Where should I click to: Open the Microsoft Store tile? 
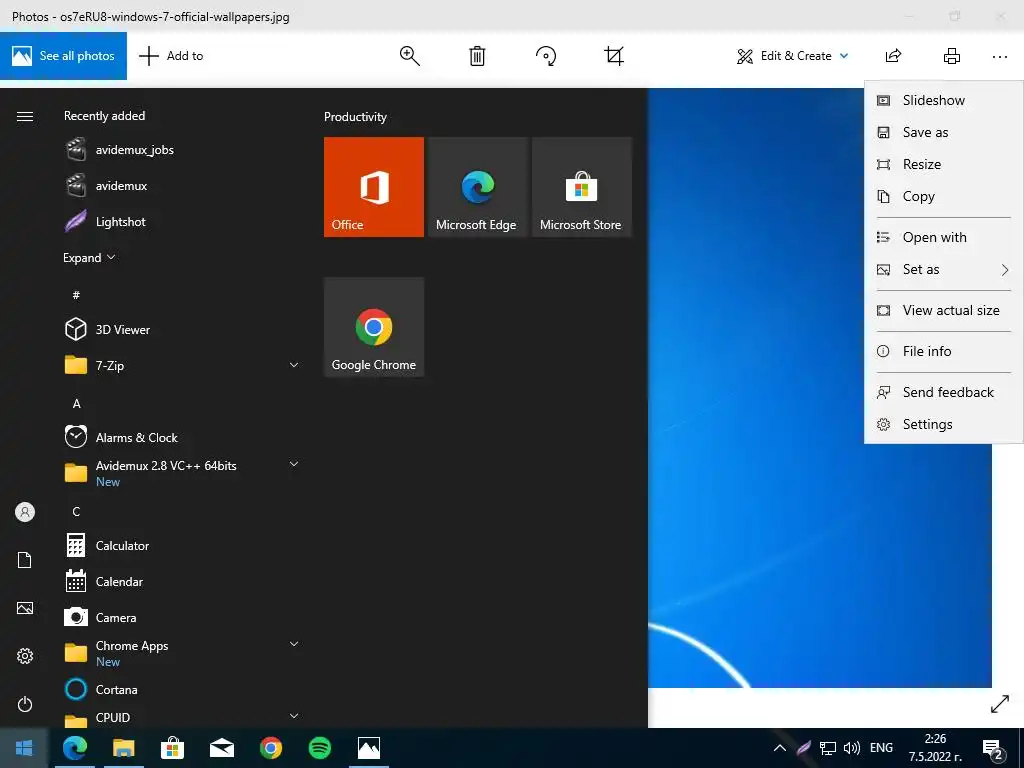click(582, 187)
